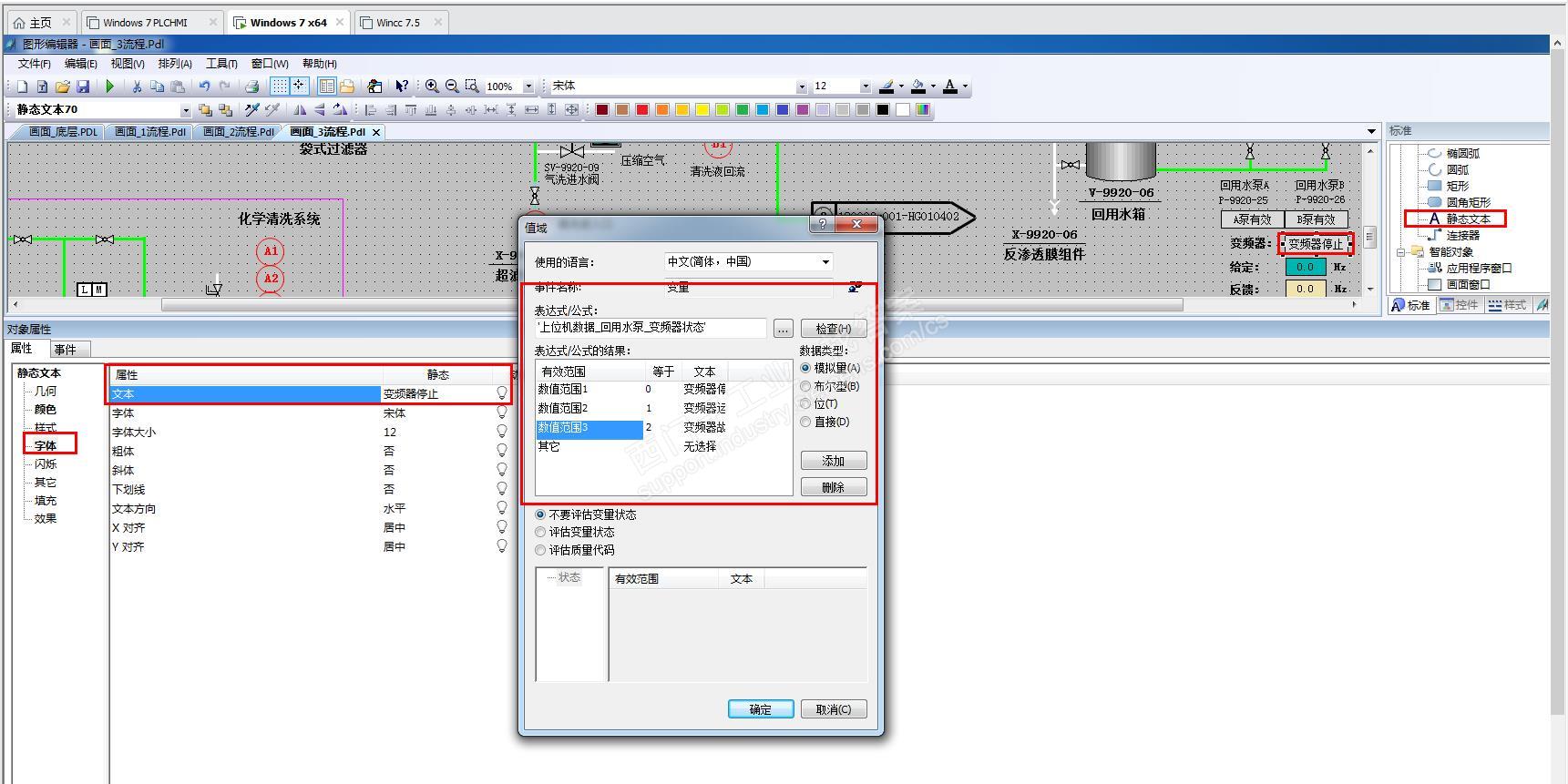Zoom out with the magnifier minus icon
The image size is (1568, 784).
[452, 87]
